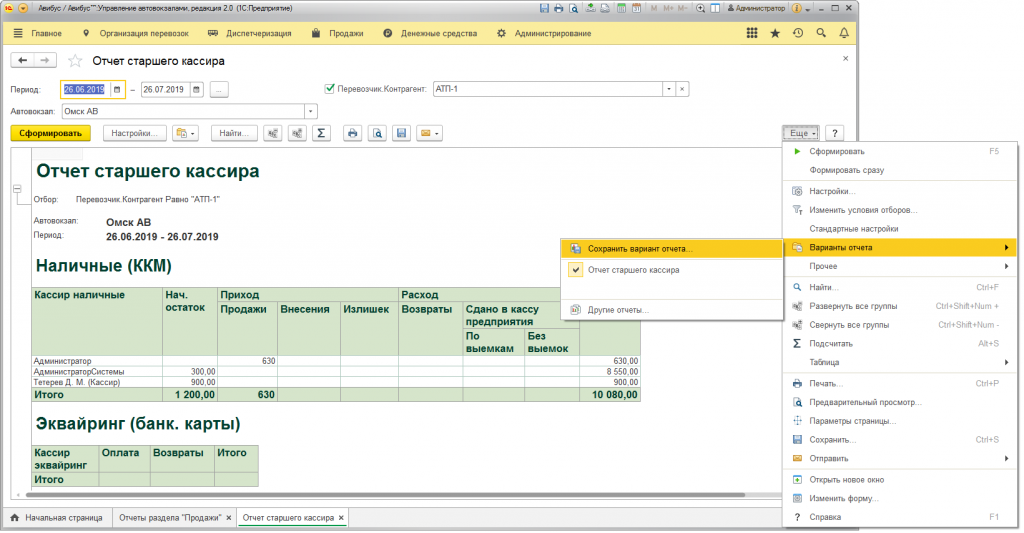Collapse the Отбор group in the report
The width and height of the screenshot is (1024, 533).
17,189
